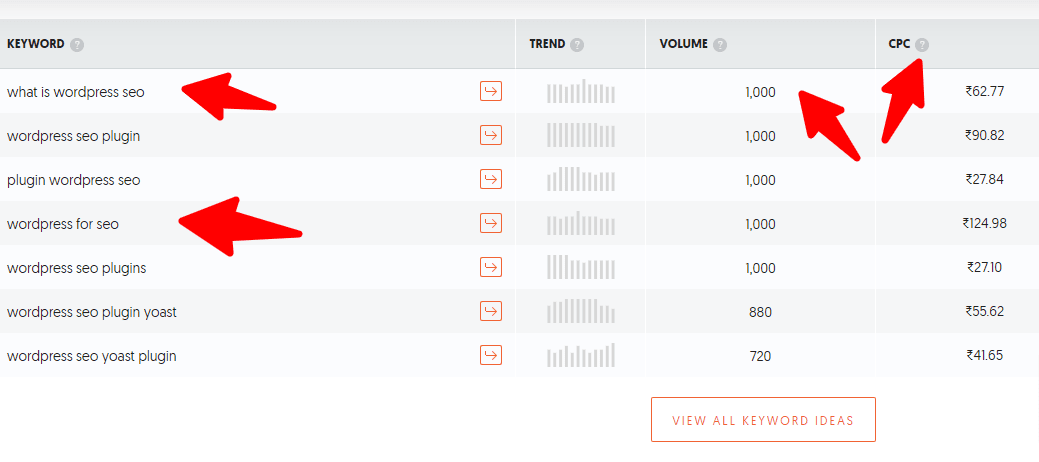Show help tooltip next to TREND header

577,45
